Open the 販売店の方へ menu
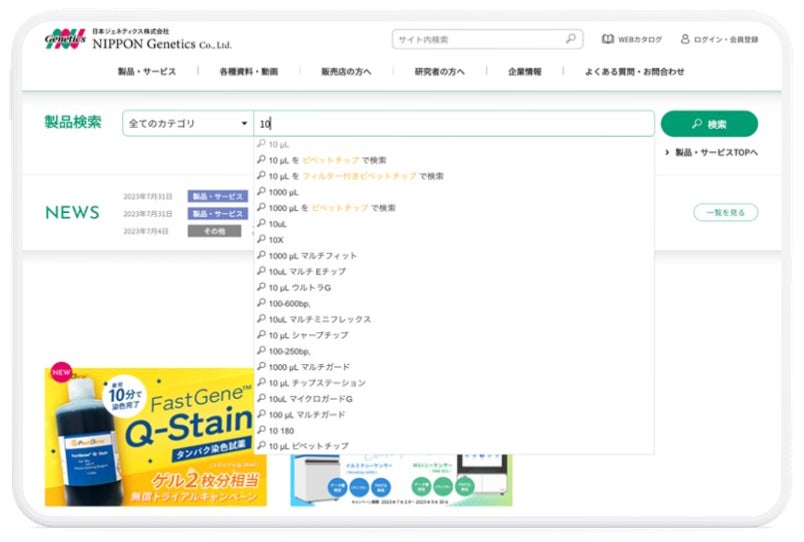Image resolution: width=804 pixels, height=542 pixels. point(346,72)
